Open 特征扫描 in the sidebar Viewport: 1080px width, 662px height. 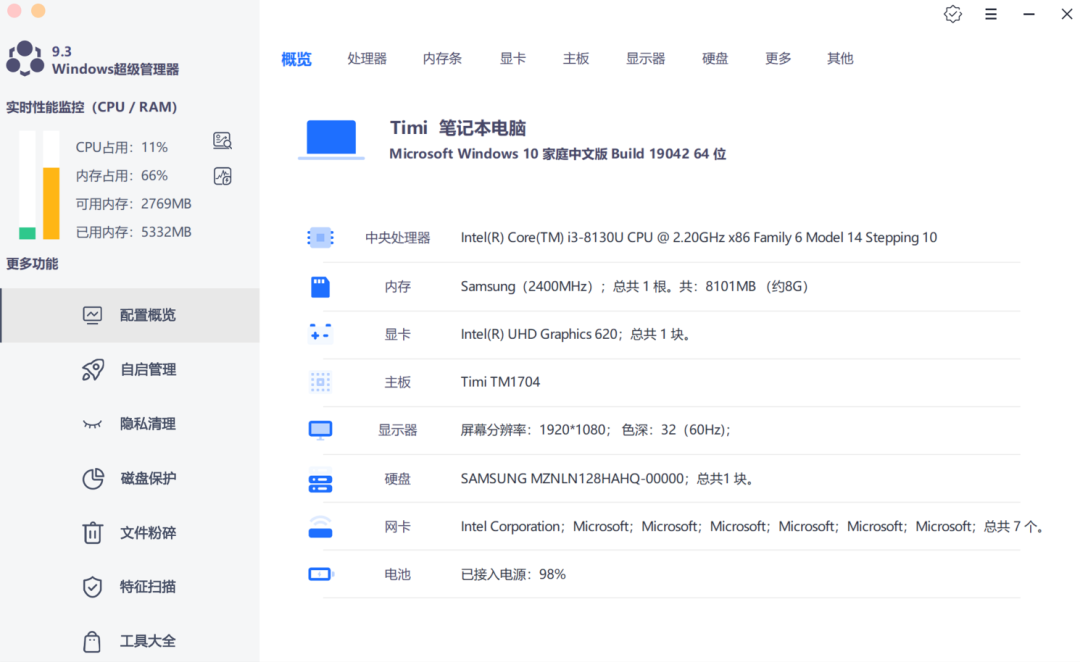point(130,587)
